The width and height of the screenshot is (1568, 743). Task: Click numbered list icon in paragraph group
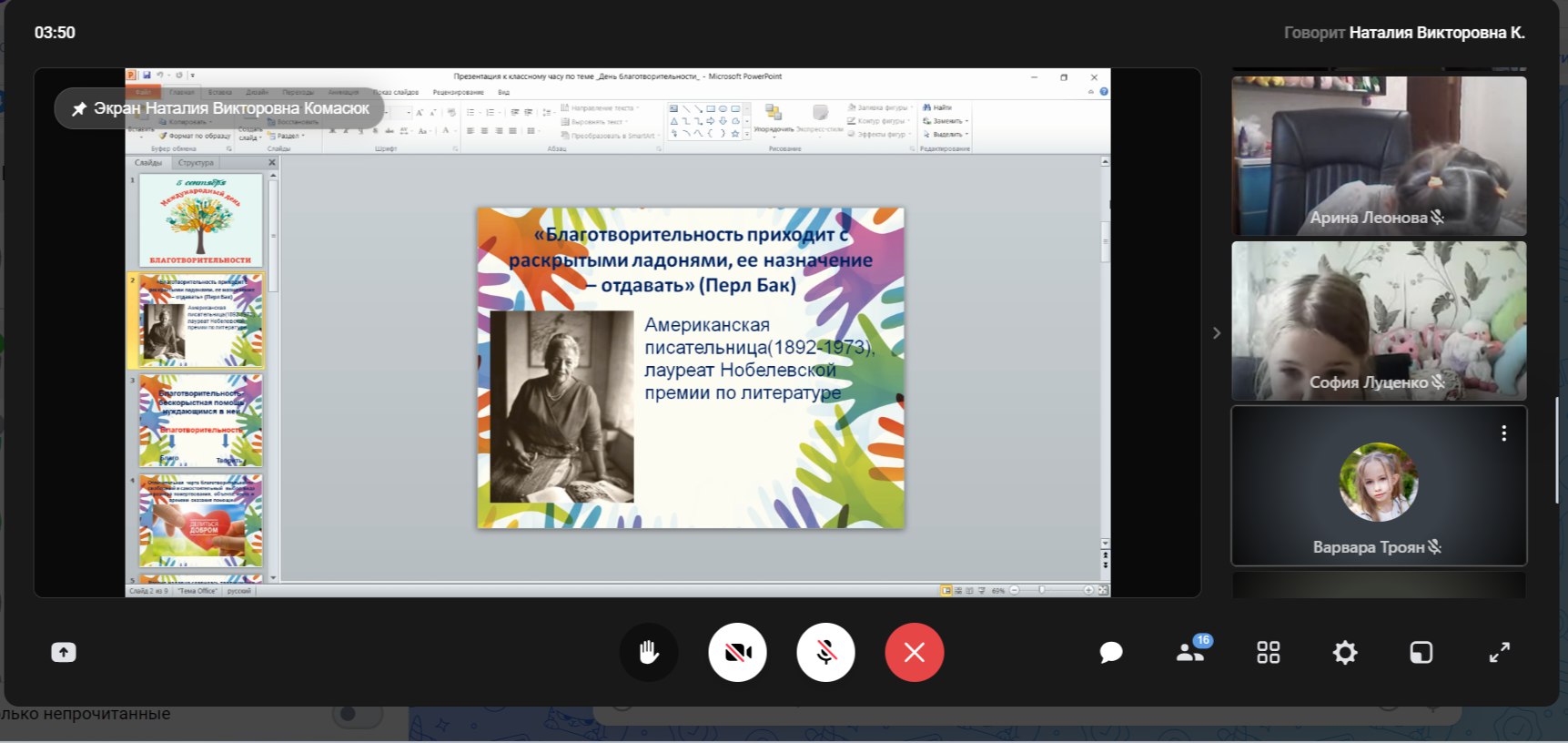click(491, 112)
